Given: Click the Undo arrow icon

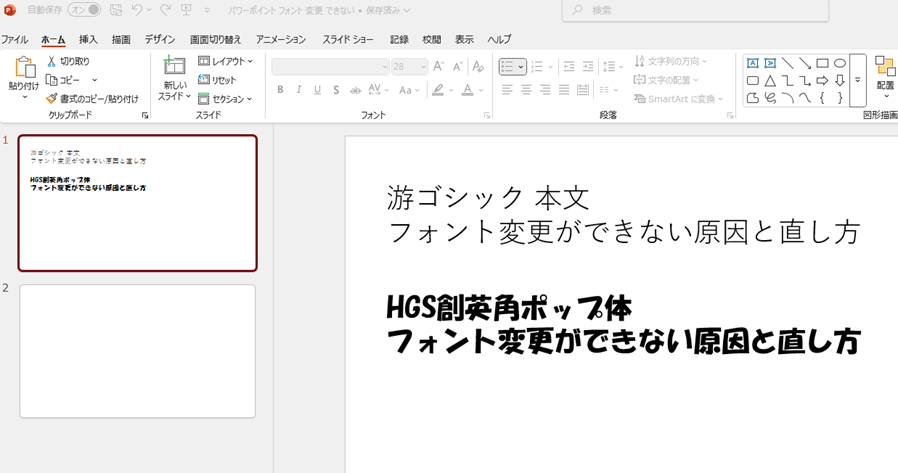Looking at the screenshot, I should pyautogui.click(x=137, y=10).
